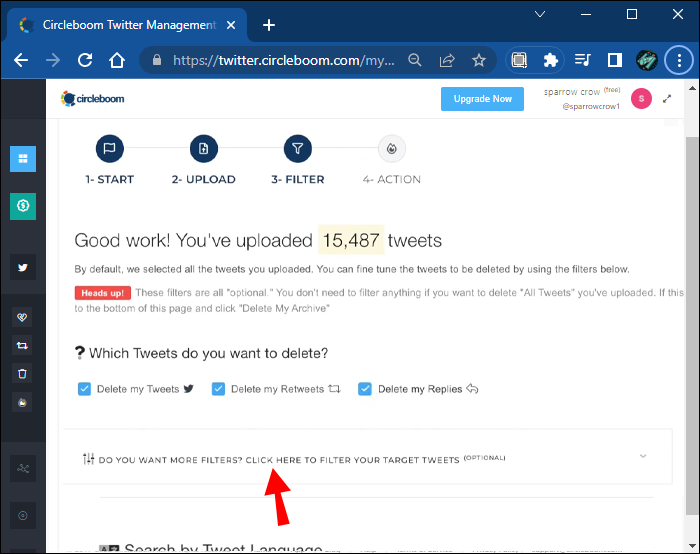Click browser home icon
Screen dimensions: 700x554
pyautogui.click(x=117, y=60)
